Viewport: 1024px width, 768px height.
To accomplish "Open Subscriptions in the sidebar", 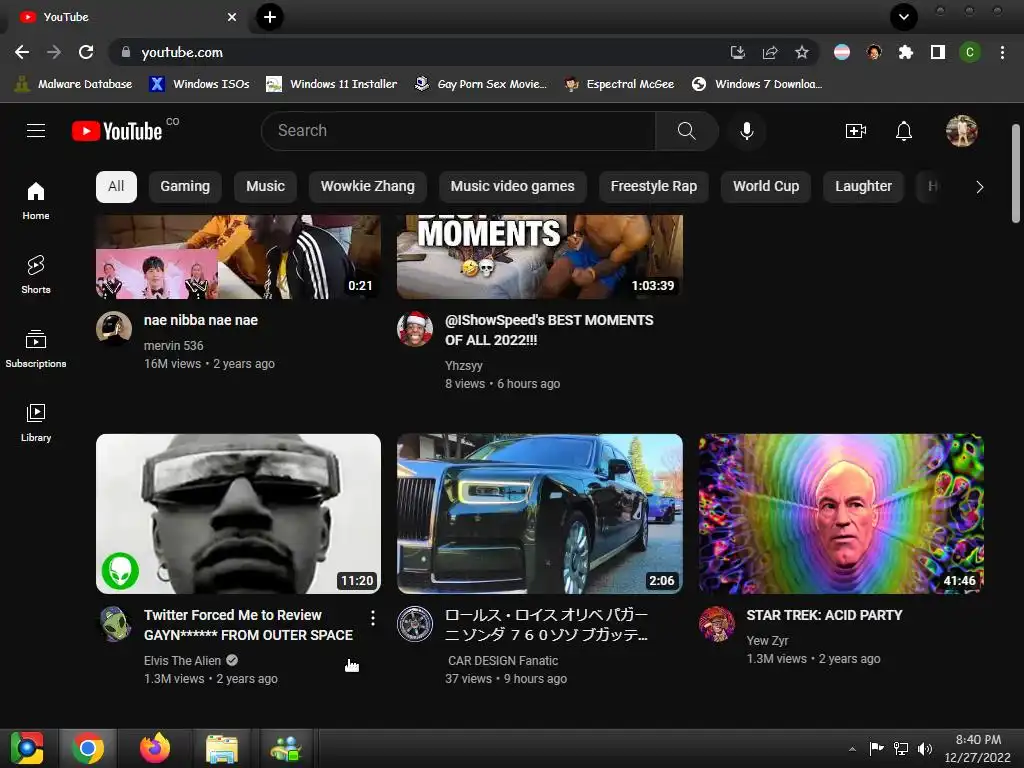I will click(36, 349).
